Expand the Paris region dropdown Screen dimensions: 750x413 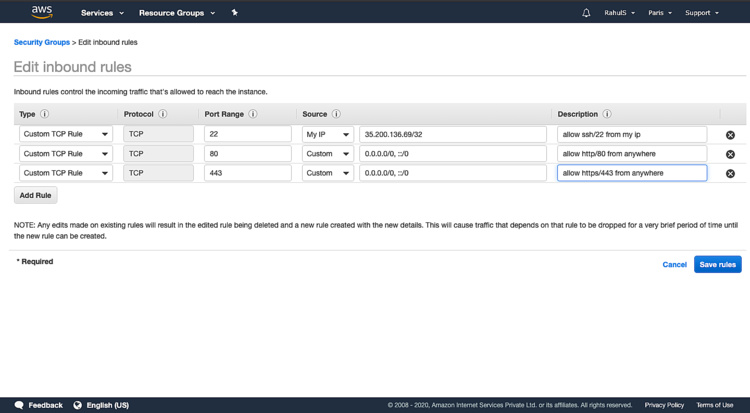660,13
